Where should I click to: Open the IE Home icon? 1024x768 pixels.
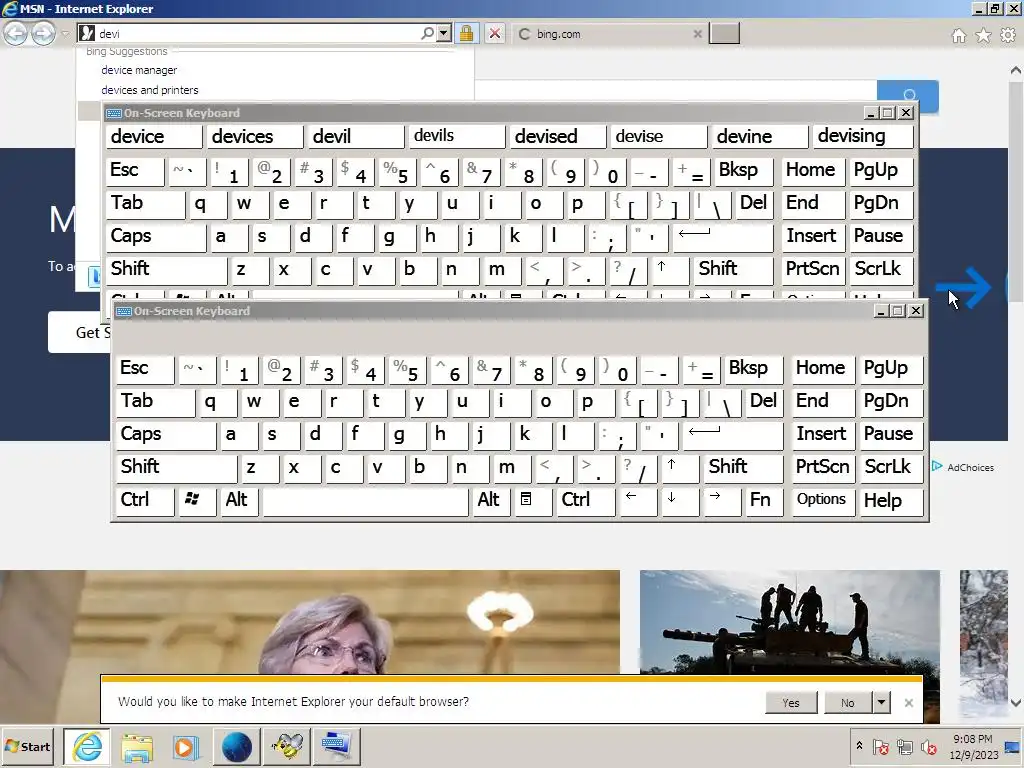tap(959, 35)
